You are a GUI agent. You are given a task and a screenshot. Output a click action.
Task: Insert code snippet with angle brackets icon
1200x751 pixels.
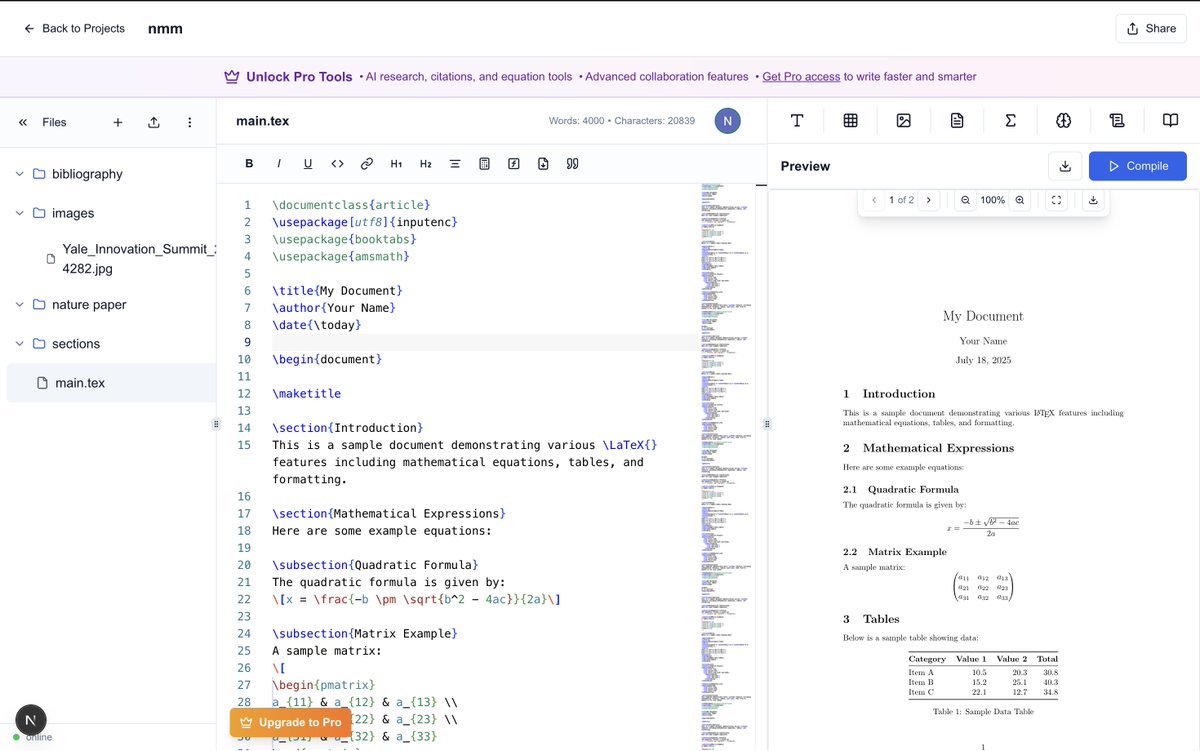338,164
